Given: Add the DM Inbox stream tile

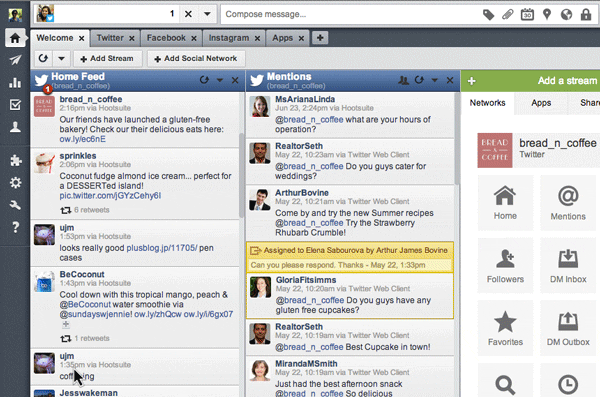Looking at the screenshot, I should [568, 266].
